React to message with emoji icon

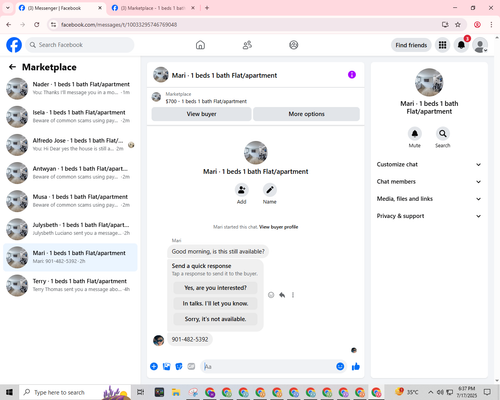click(x=271, y=295)
